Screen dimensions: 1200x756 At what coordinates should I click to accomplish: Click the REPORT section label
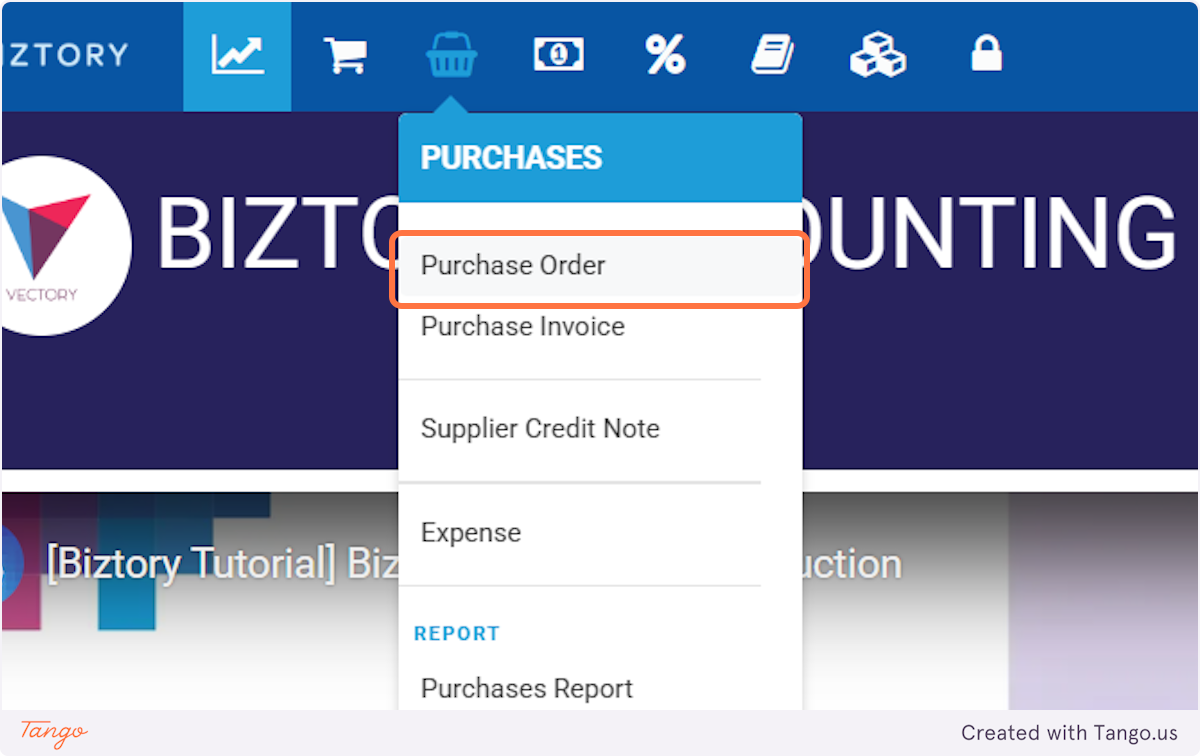pos(457,634)
